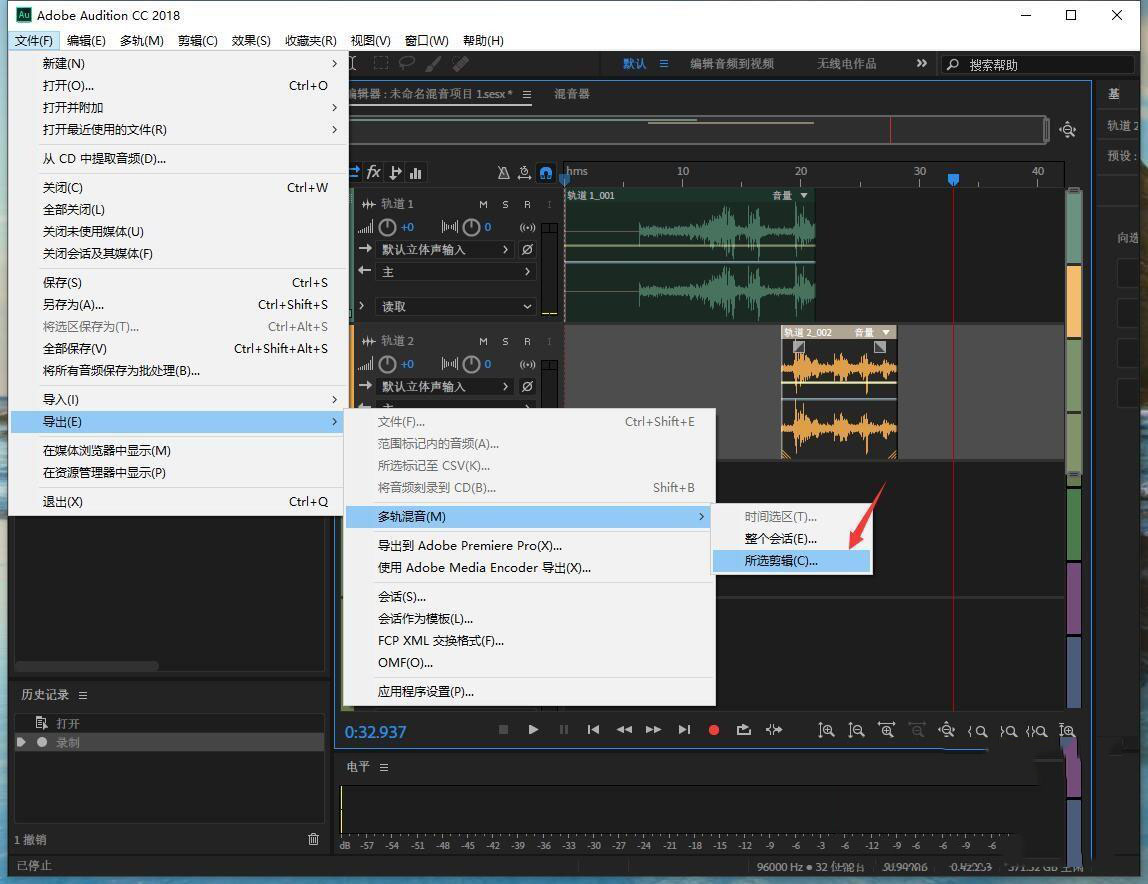
Task: Open Track 2 stereo input dropdown
Action: coord(445,387)
